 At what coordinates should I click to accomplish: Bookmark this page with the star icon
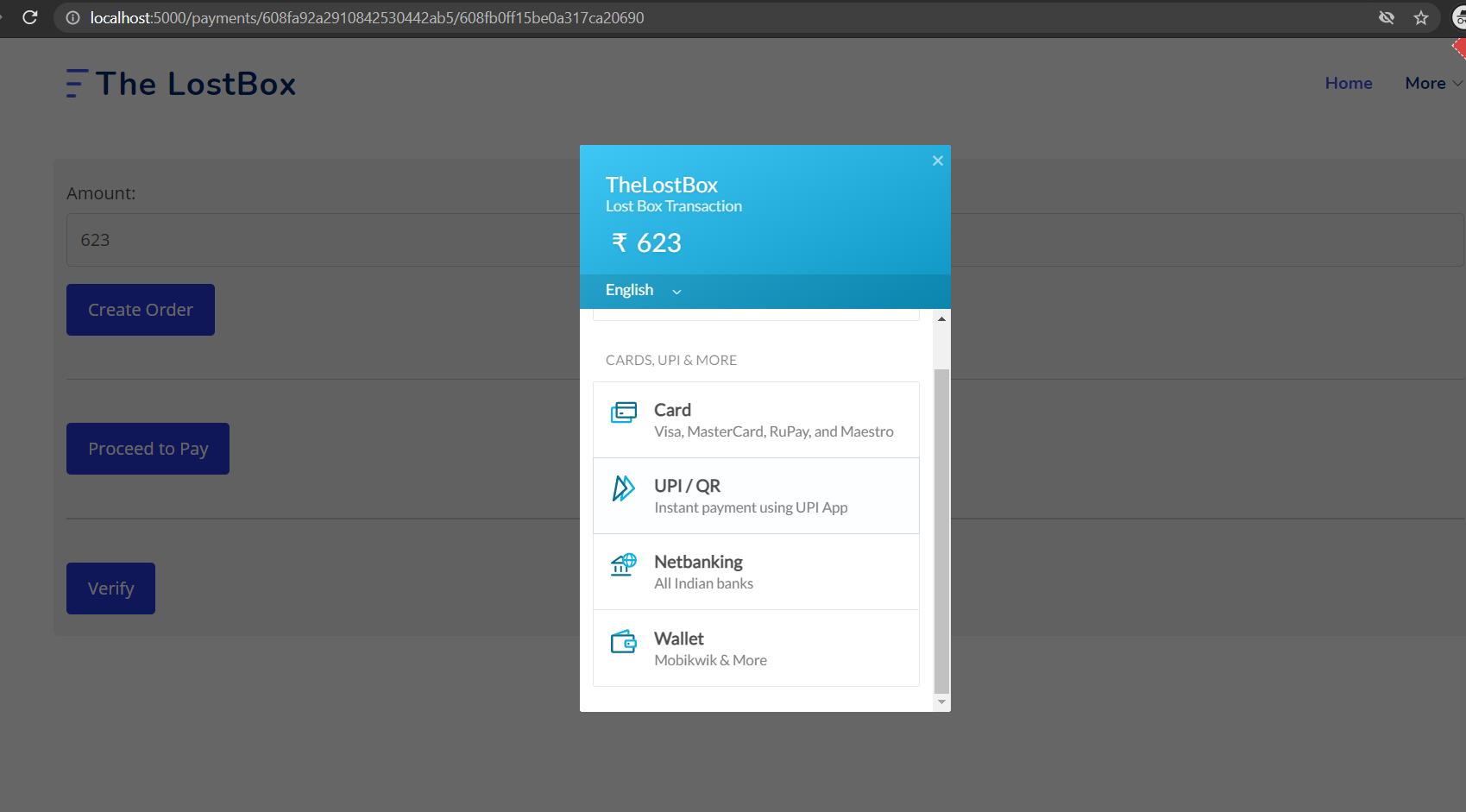tap(1421, 17)
